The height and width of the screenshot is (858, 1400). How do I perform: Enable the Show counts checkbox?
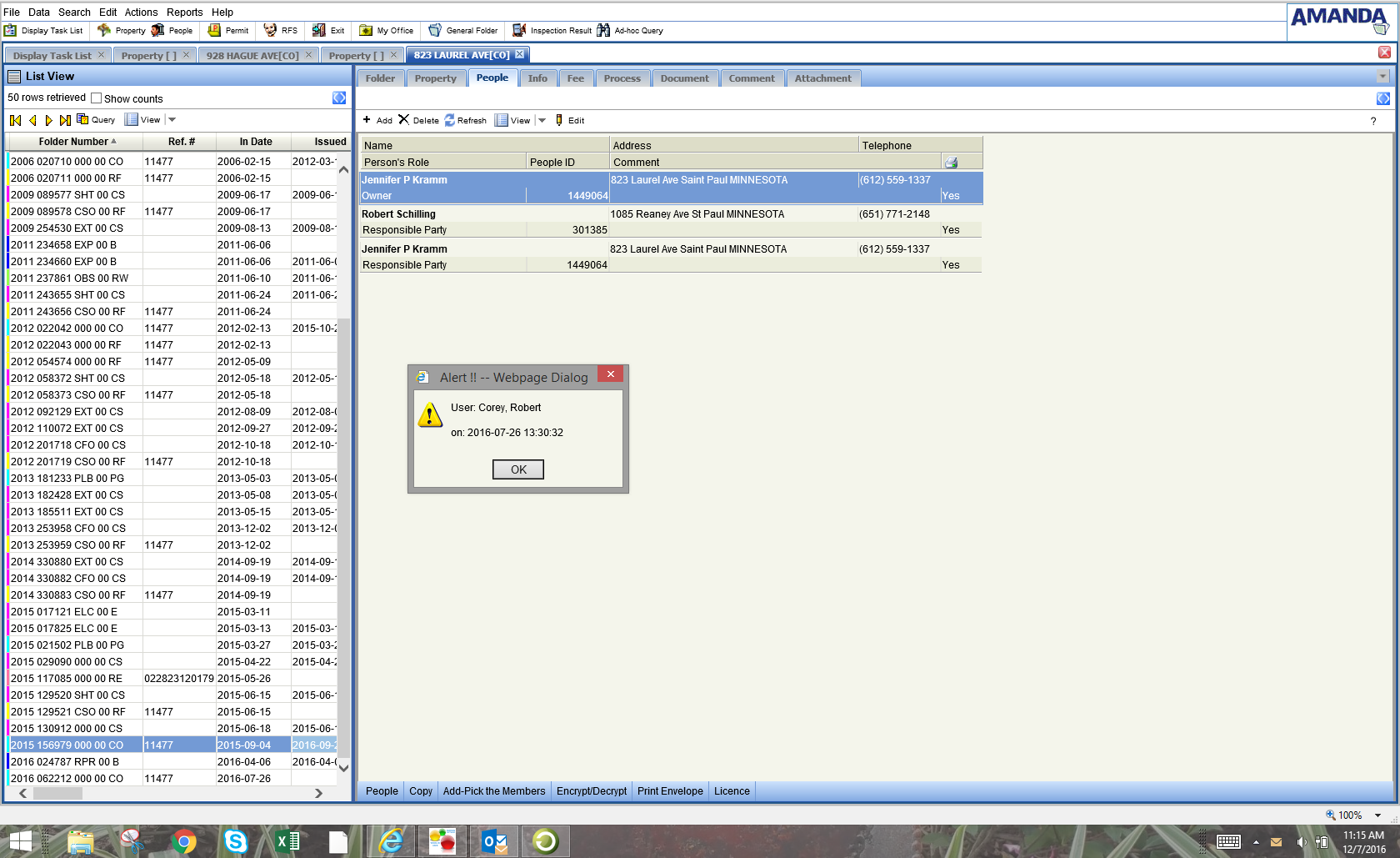(97, 98)
